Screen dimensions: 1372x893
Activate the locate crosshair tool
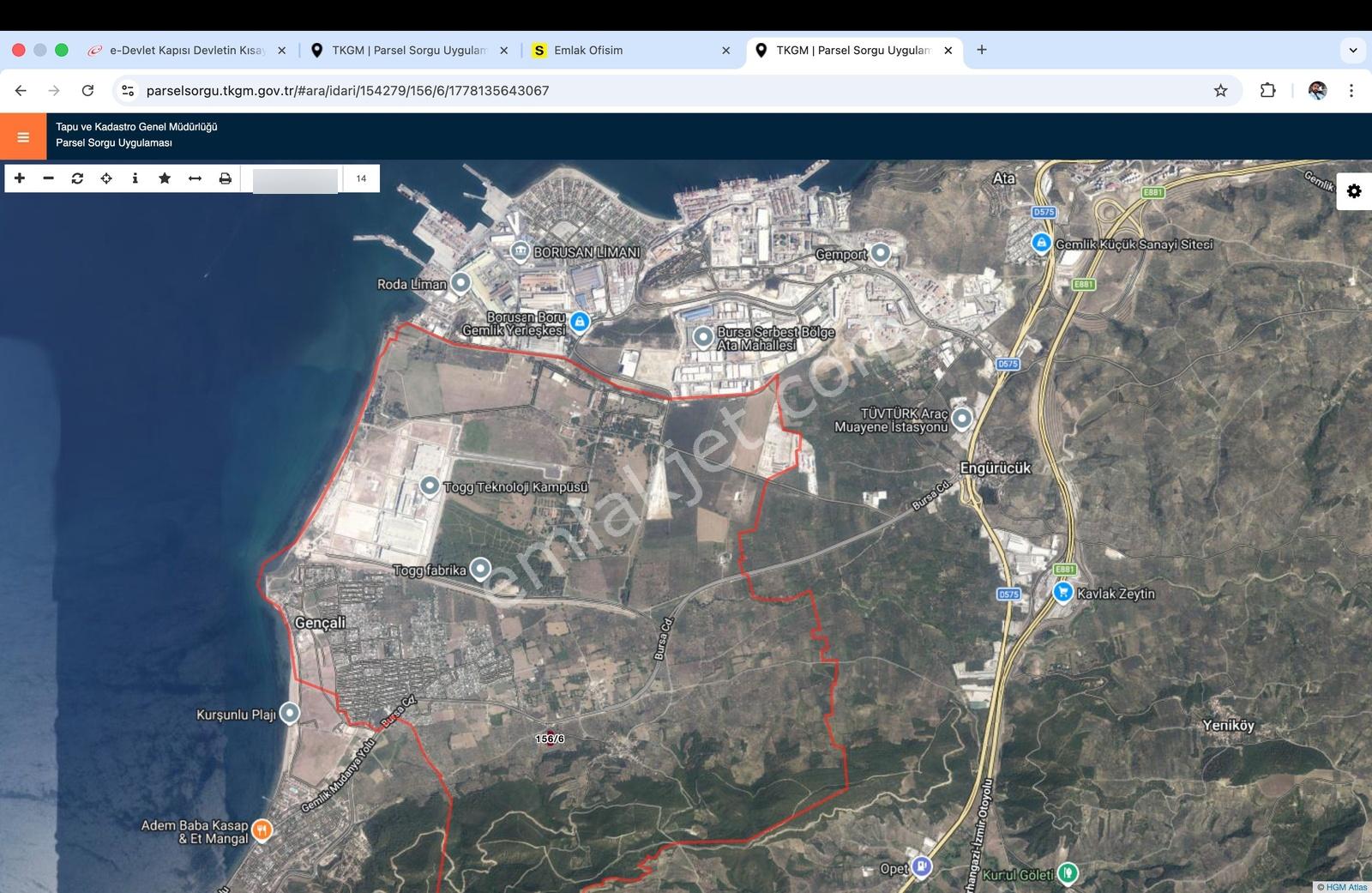pyautogui.click(x=106, y=178)
